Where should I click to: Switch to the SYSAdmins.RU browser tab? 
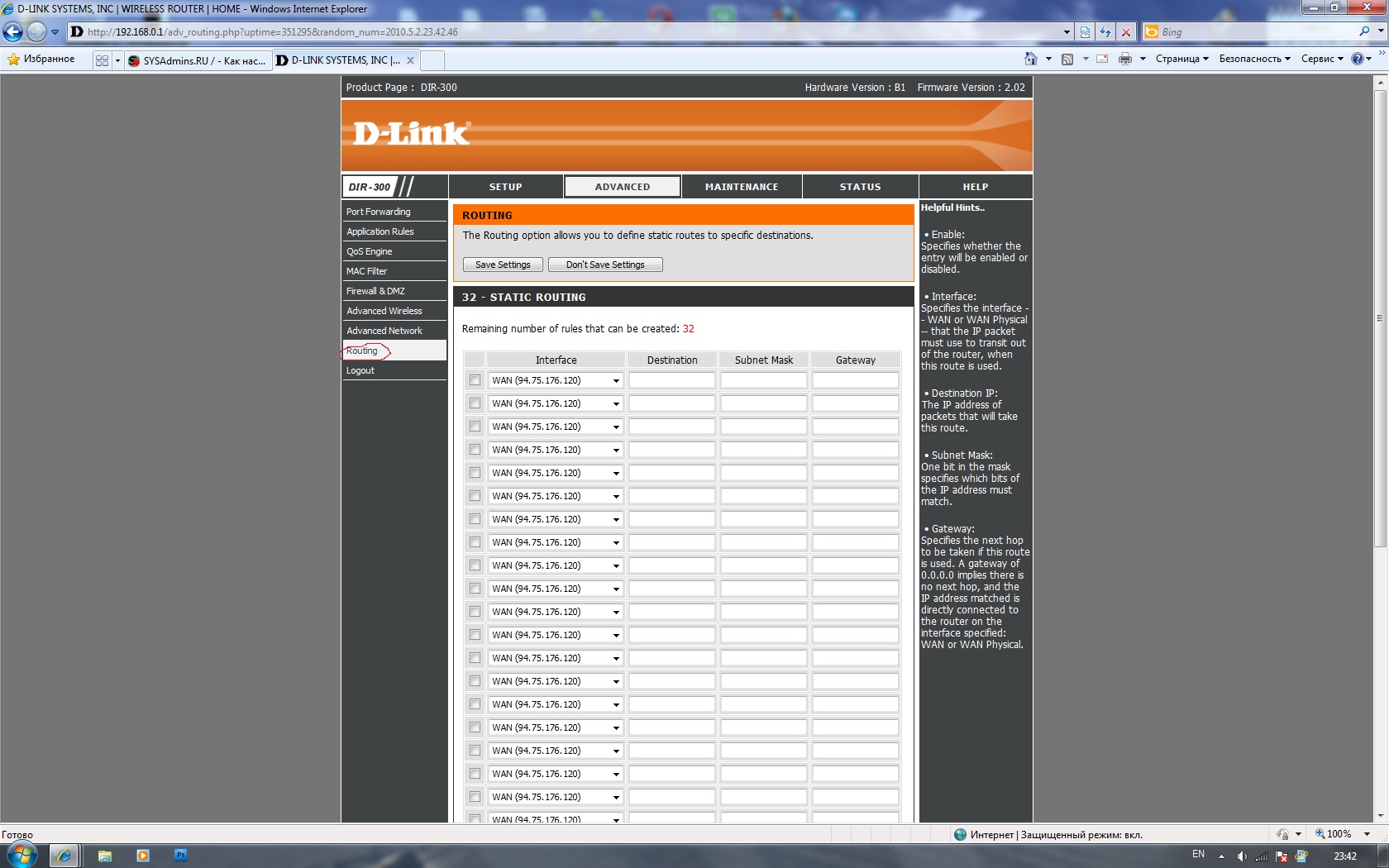coord(198,60)
